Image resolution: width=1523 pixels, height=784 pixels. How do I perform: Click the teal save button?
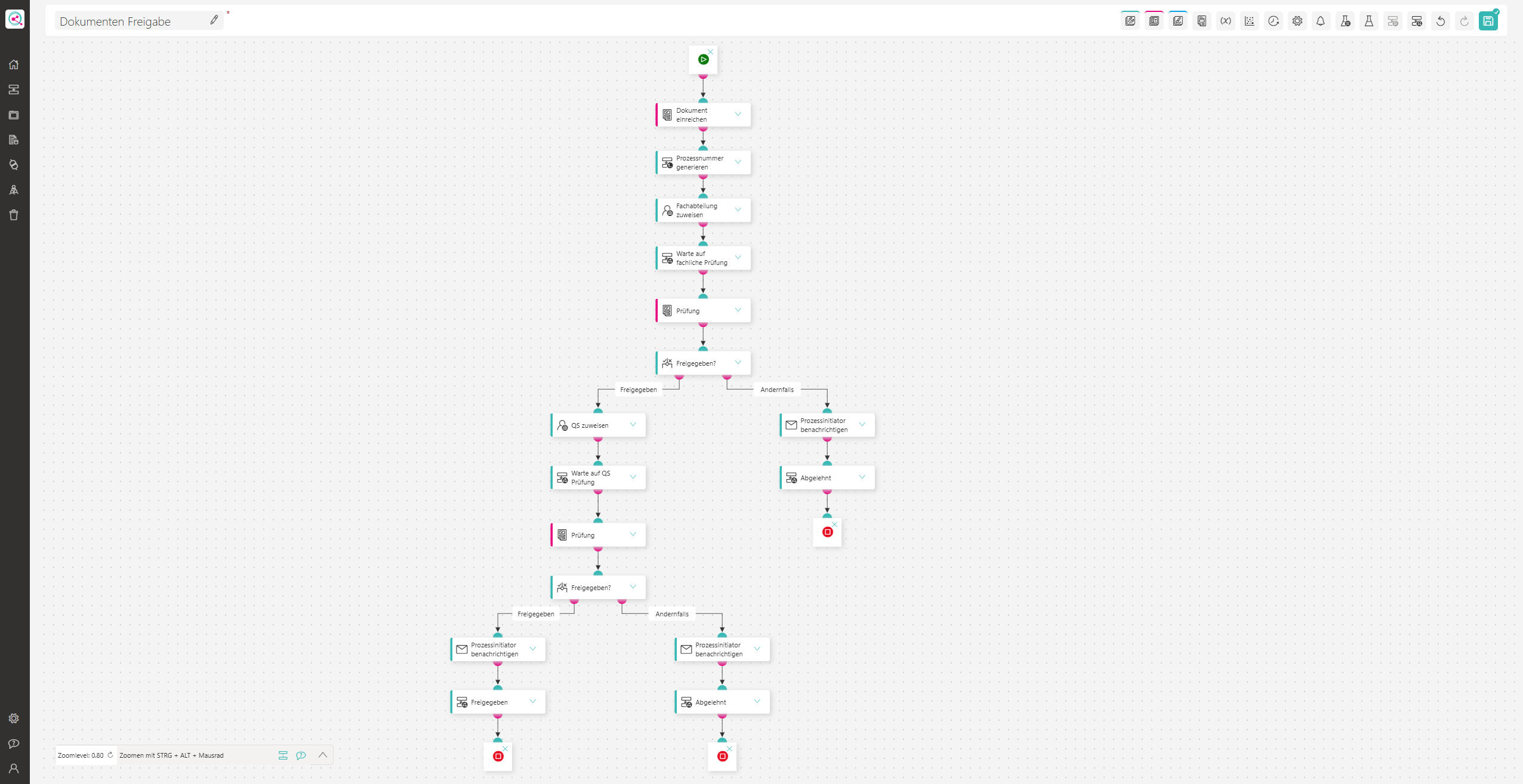click(x=1488, y=21)
